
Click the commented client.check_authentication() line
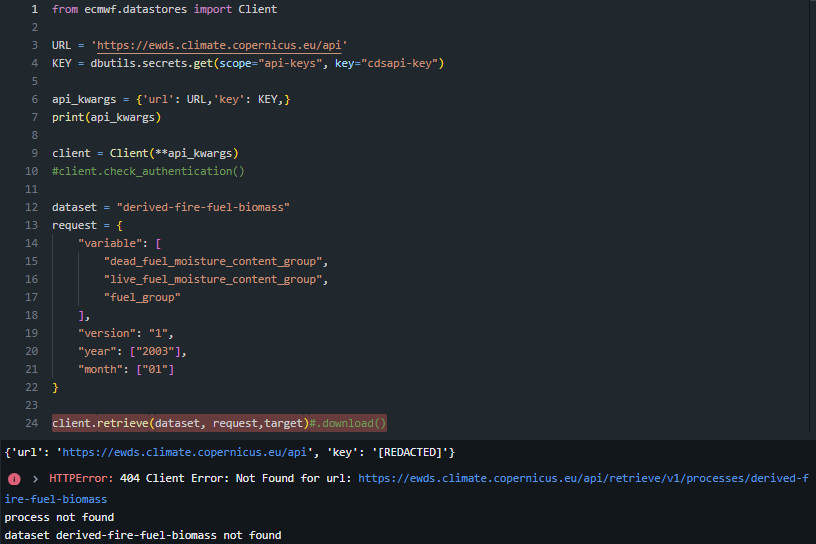[148, 171]
